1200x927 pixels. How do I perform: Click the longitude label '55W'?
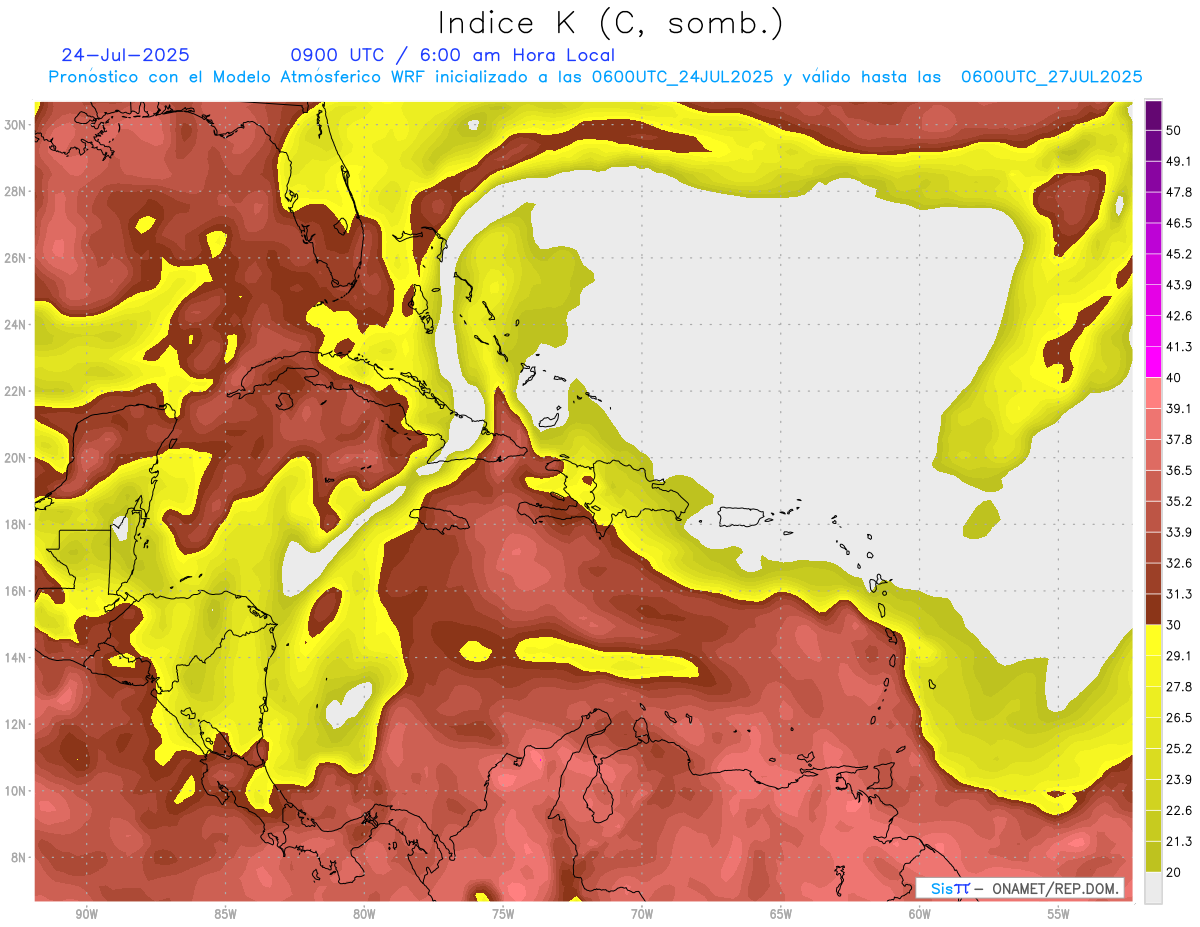click(x=1059, y=914)
